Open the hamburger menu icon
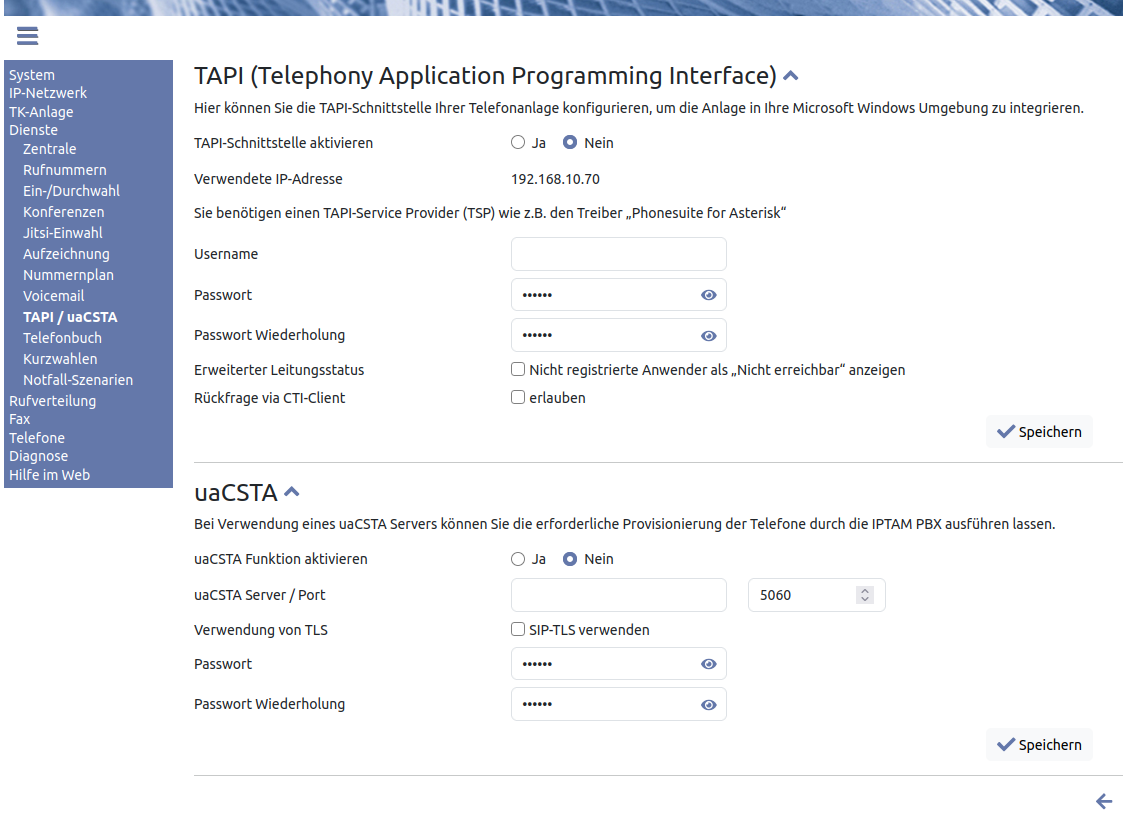Viewport: 1134px width, 819px height. pyautogui.click(x=27, y=36)
